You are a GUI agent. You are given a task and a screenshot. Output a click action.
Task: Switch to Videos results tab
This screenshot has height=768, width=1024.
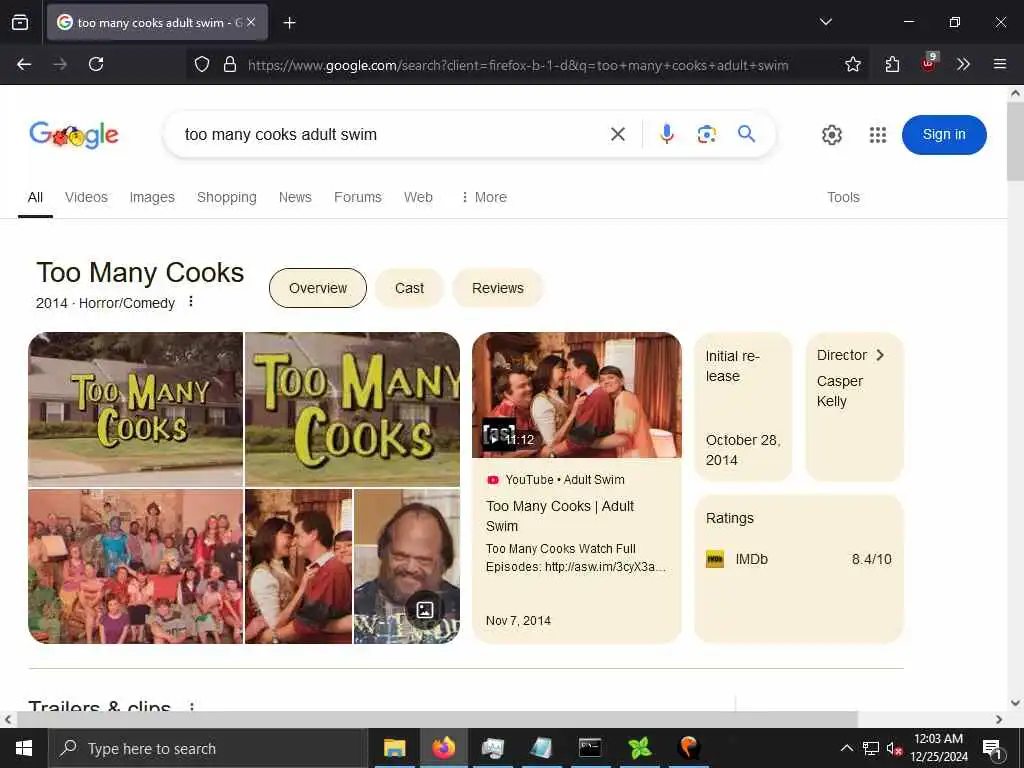pyautogui.click(x=86, y=197)
